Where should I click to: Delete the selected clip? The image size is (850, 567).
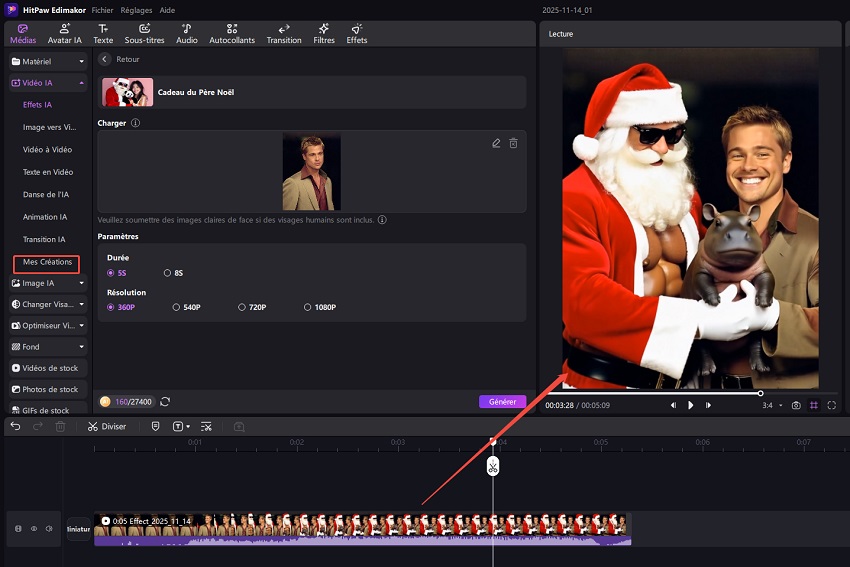coord(60,427)
